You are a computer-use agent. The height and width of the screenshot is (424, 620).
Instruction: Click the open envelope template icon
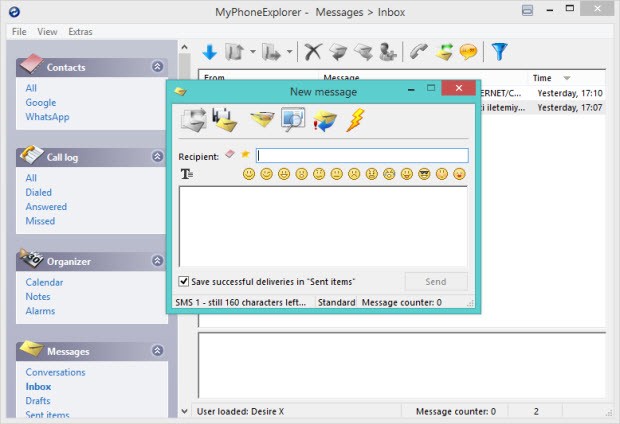point(262,119)
